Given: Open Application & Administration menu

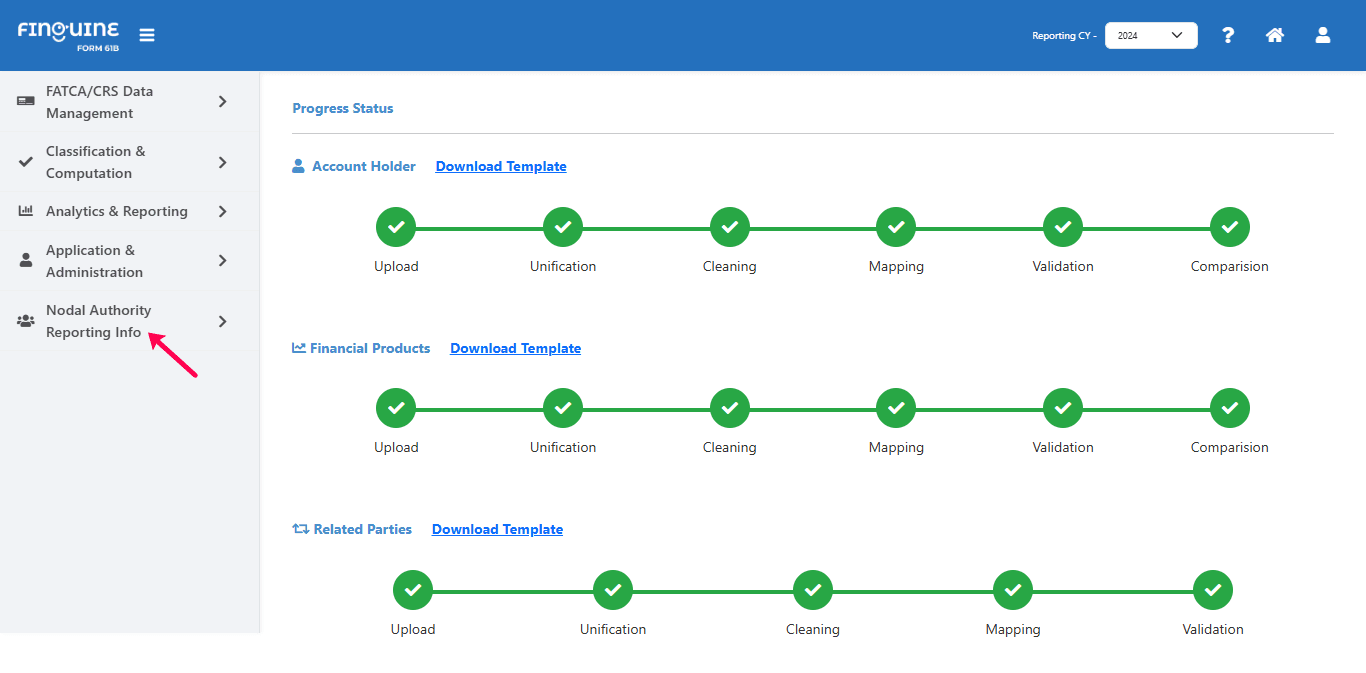Looking at the screenshot, I should [94, 261].
